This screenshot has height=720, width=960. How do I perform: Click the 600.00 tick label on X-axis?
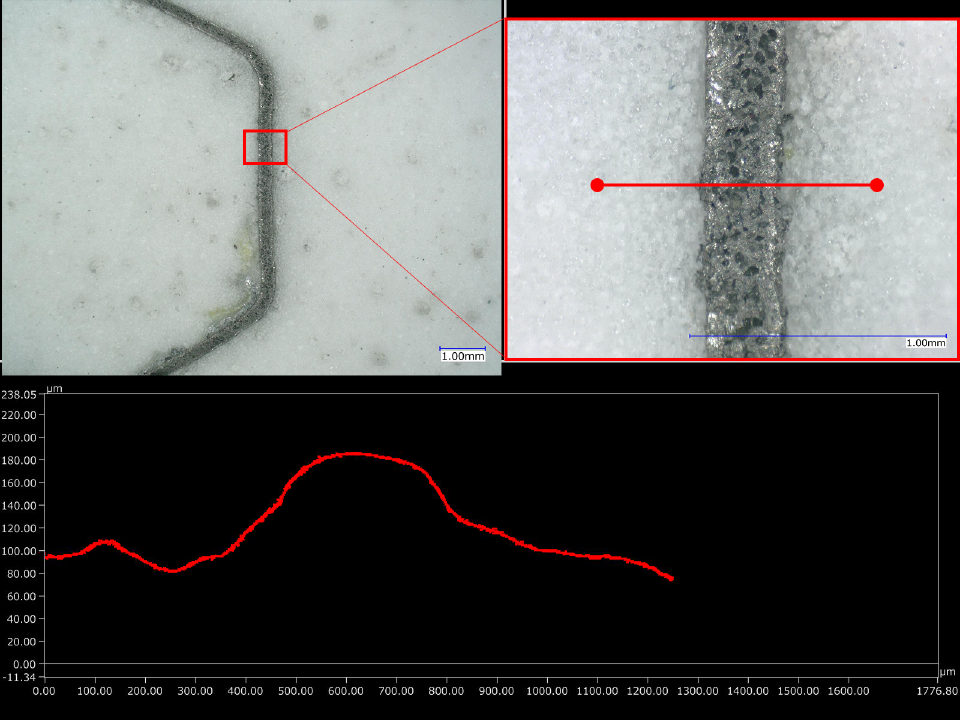pyautogui.click(x=346, y=690)
